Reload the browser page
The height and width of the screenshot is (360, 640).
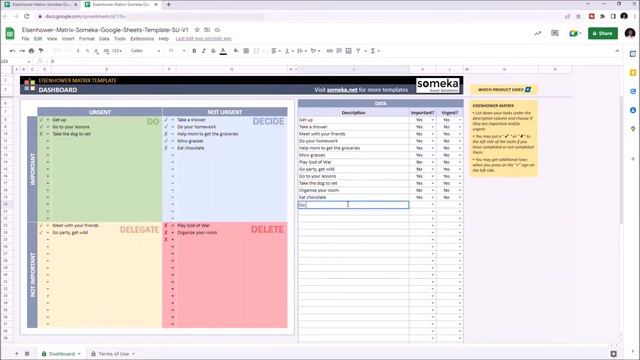[x=27, y=16]
